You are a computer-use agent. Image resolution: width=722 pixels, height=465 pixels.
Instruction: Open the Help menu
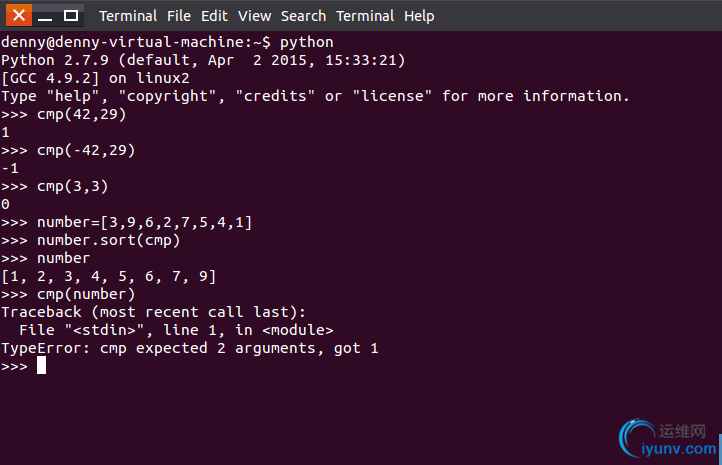419,16
